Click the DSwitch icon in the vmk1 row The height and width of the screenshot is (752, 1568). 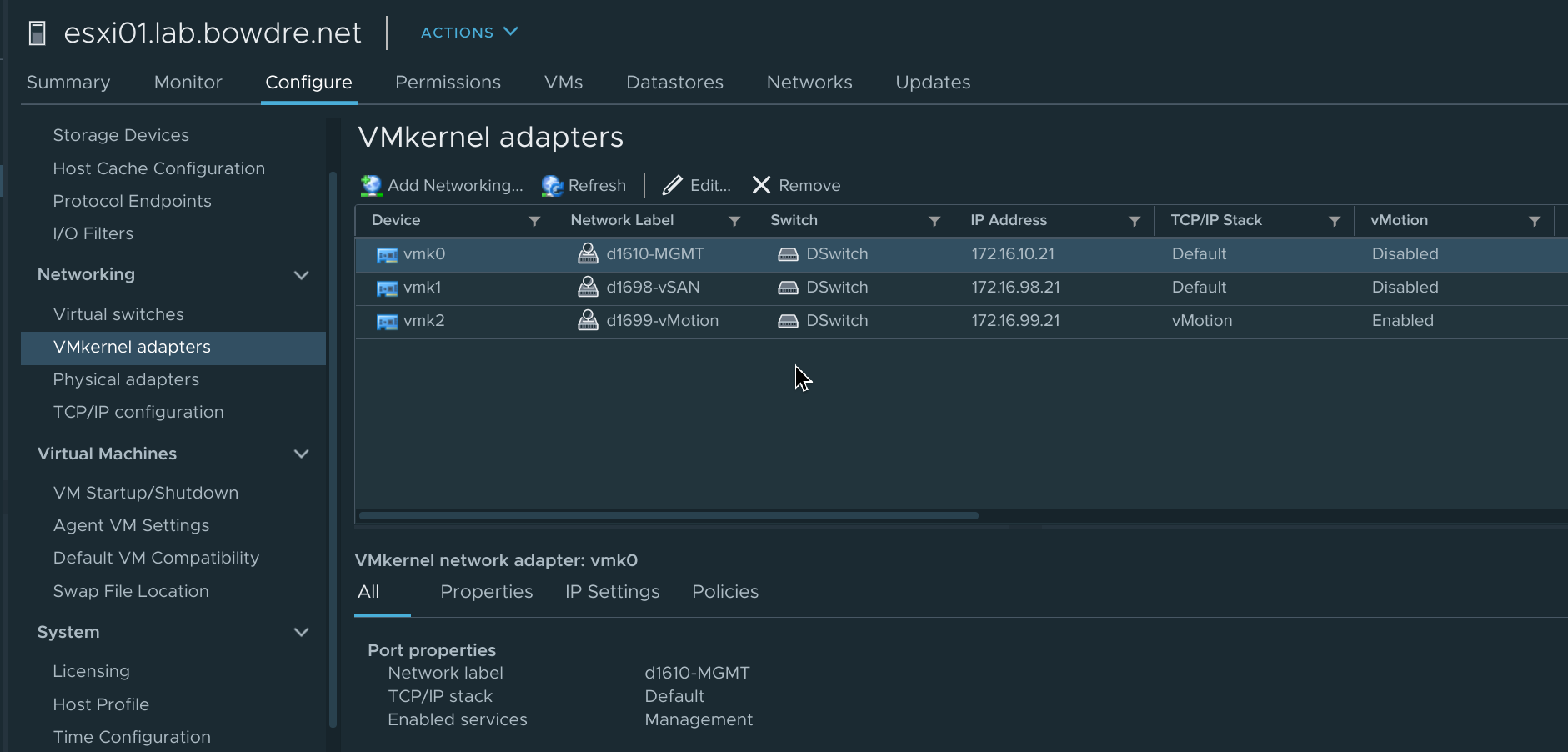pyautogui.click(x=788, y=288)
